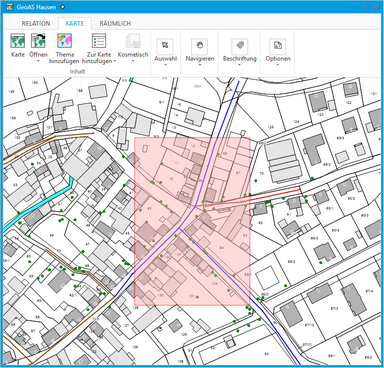Expand the Öffnen dropdown arrow
The image size is (384, 368).
(38, 61)
